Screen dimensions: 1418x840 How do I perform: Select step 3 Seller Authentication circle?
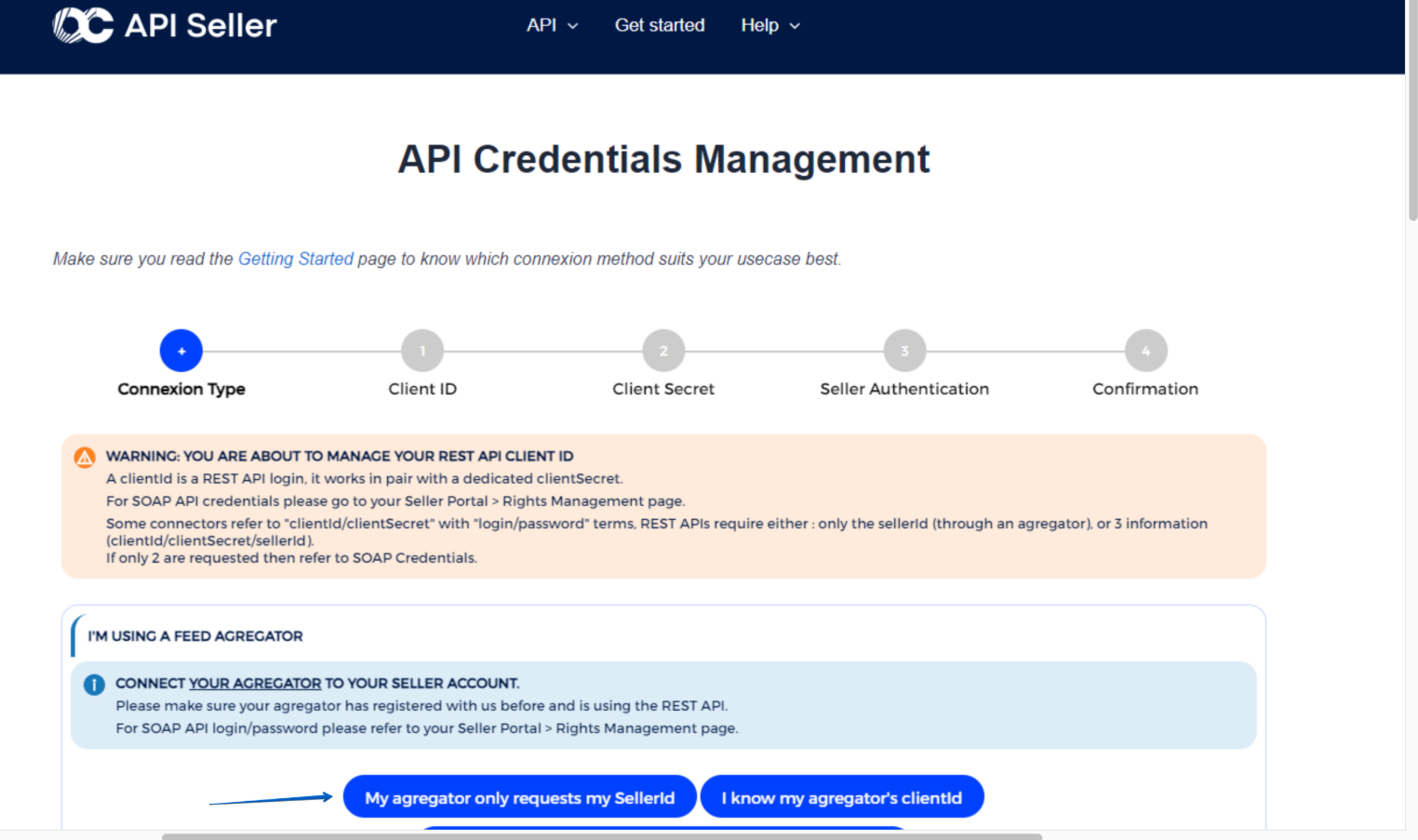coord(904,351)
